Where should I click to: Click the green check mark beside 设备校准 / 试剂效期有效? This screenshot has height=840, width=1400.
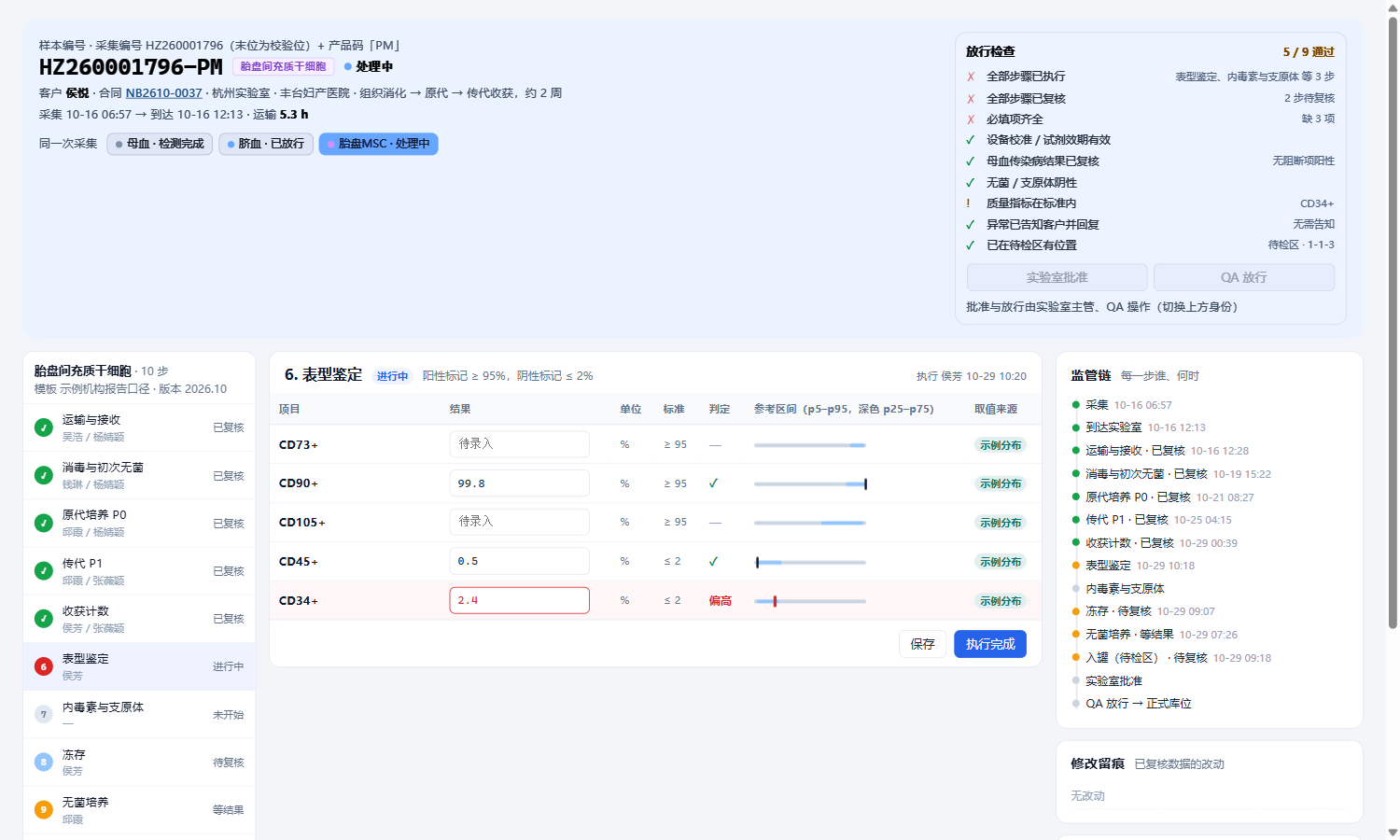(x=971, y=140)
